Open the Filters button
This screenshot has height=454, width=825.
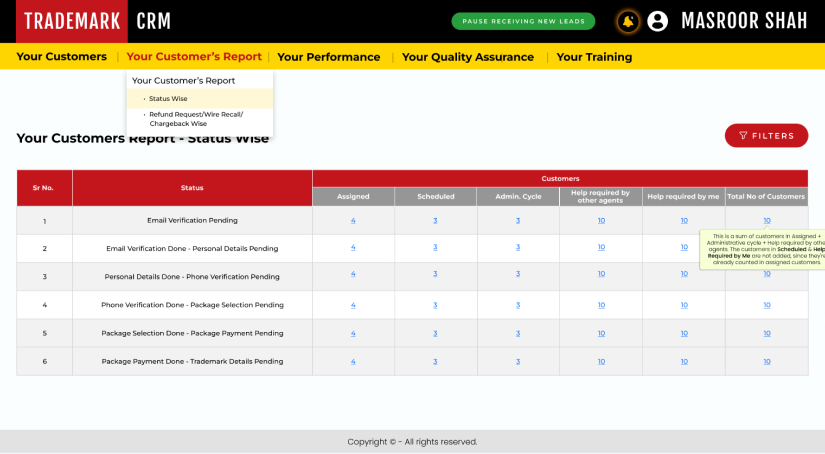click(766, 136)
